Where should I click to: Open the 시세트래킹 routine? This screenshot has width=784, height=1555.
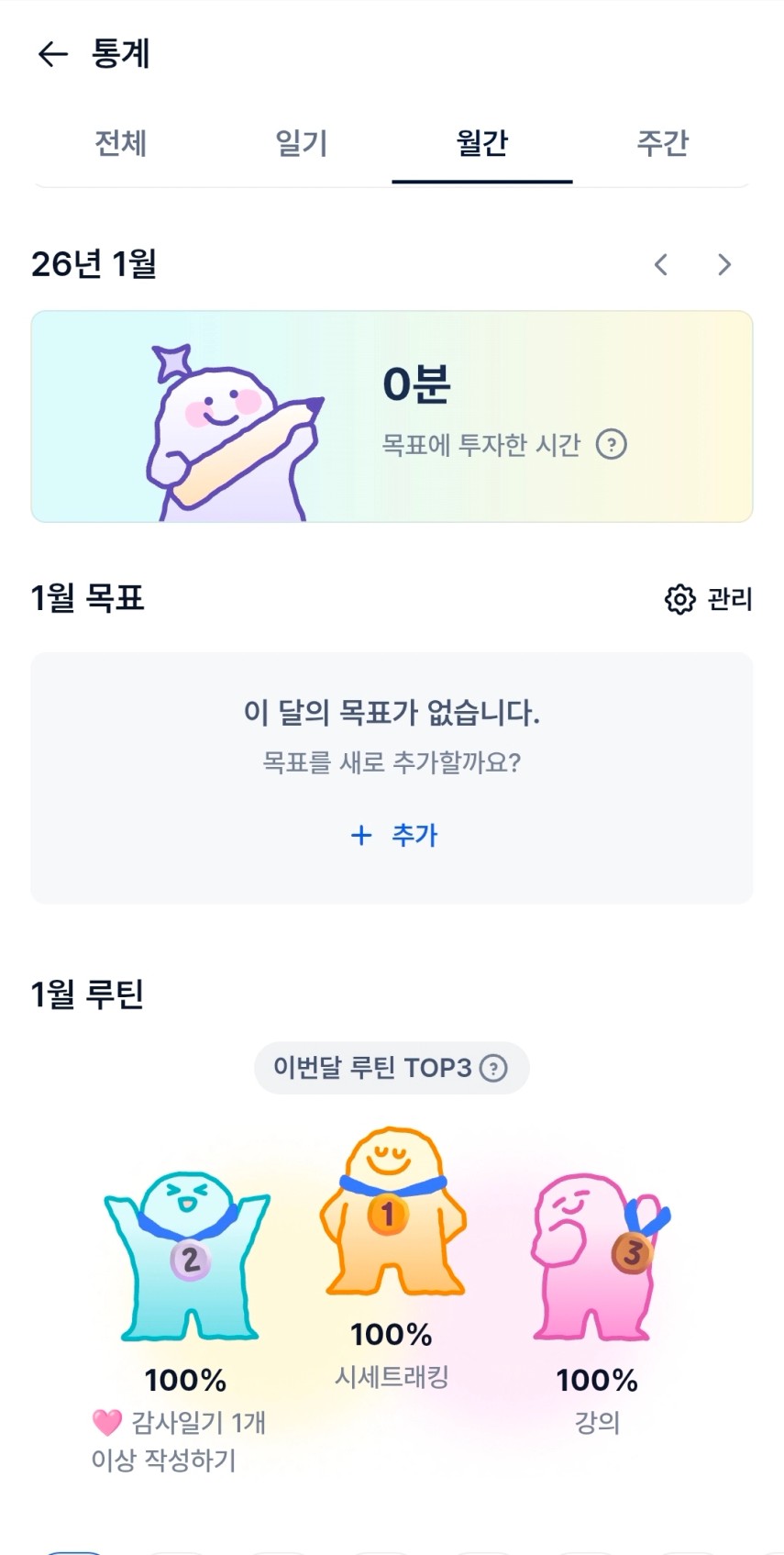[x=392, y=1377]
